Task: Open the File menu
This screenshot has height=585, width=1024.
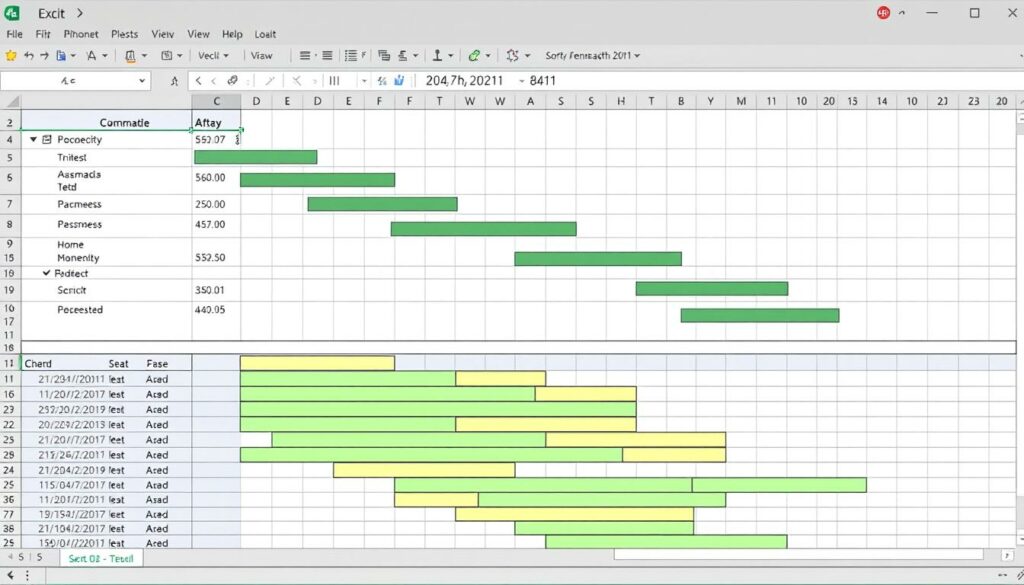Action: [x=14, y=34]
